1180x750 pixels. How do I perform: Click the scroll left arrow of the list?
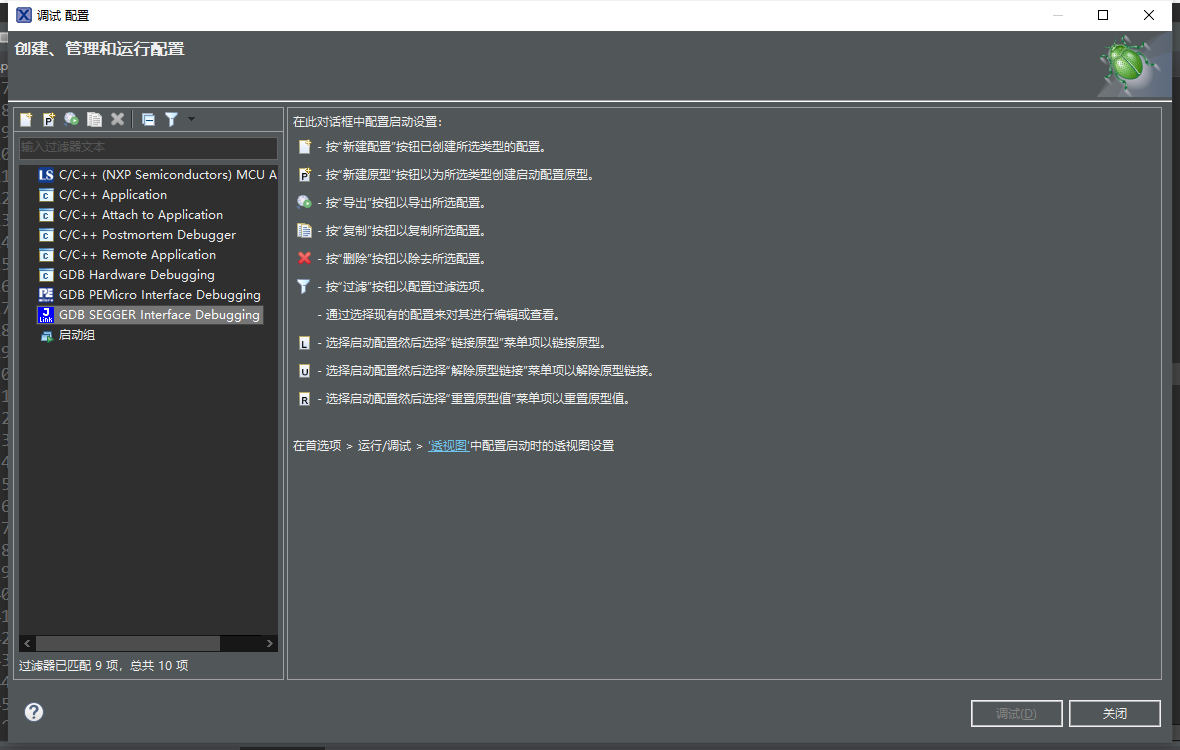pos(27,643)
